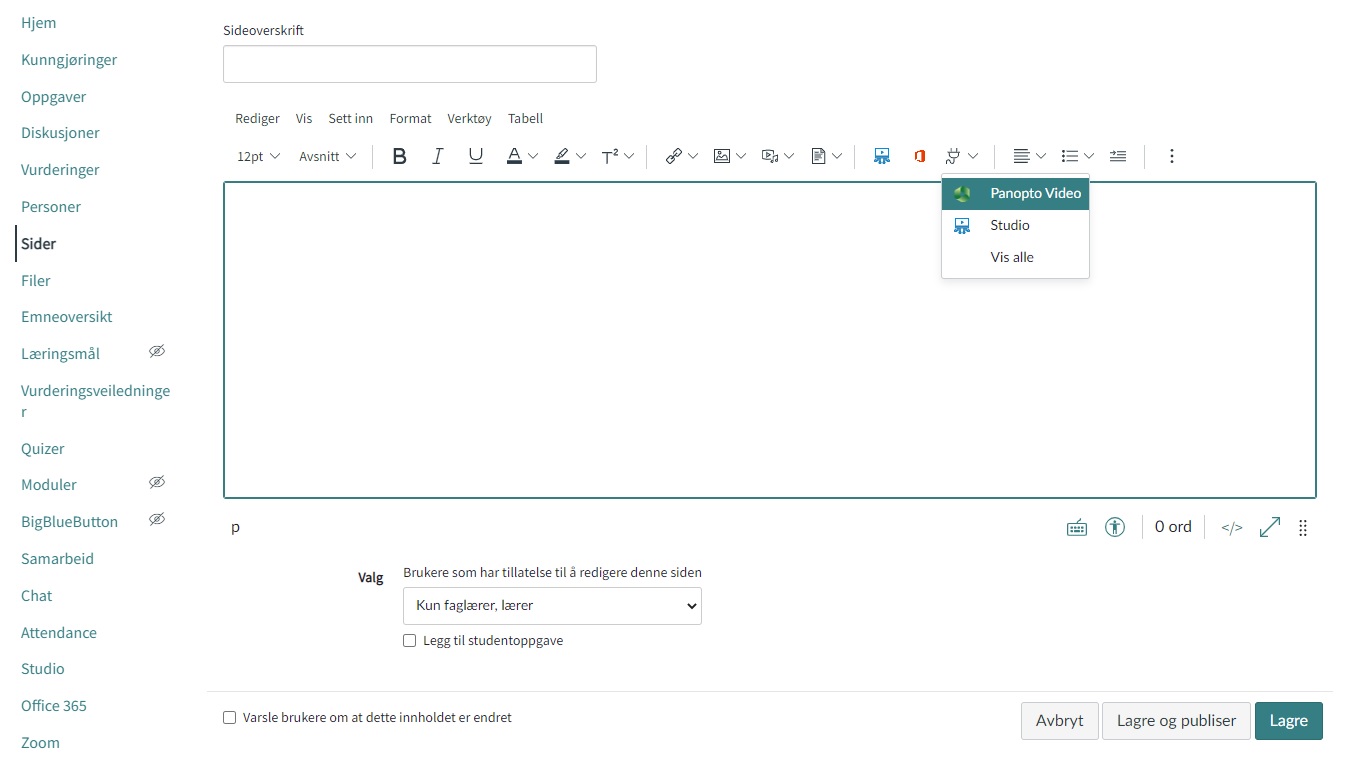Insert a link with the chain icon
Screen dimensions: 1347x772
click(x=674, y=156)
